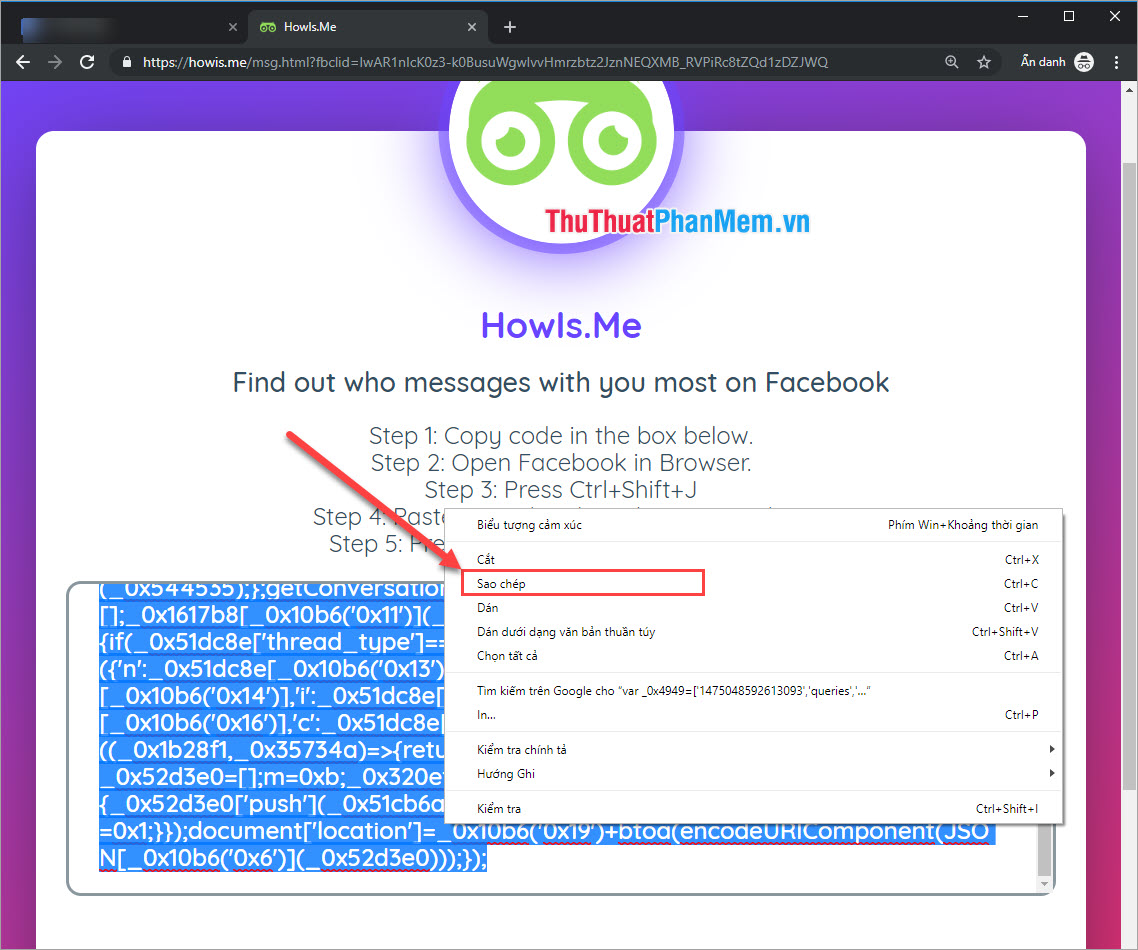
Task: Choose Cắt from the context menu
Action: [x=486, y=559]
